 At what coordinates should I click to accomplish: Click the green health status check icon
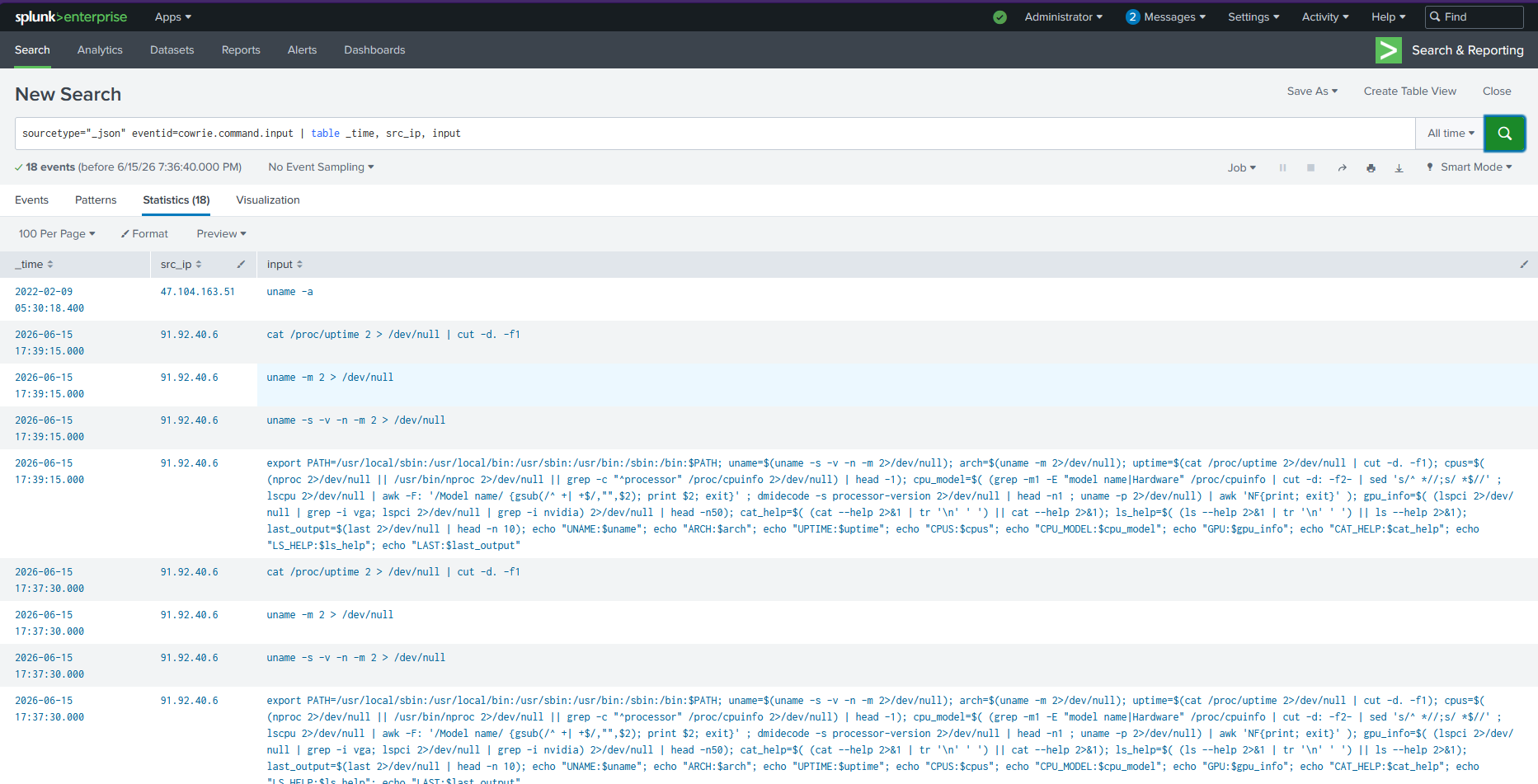(999, 17)
